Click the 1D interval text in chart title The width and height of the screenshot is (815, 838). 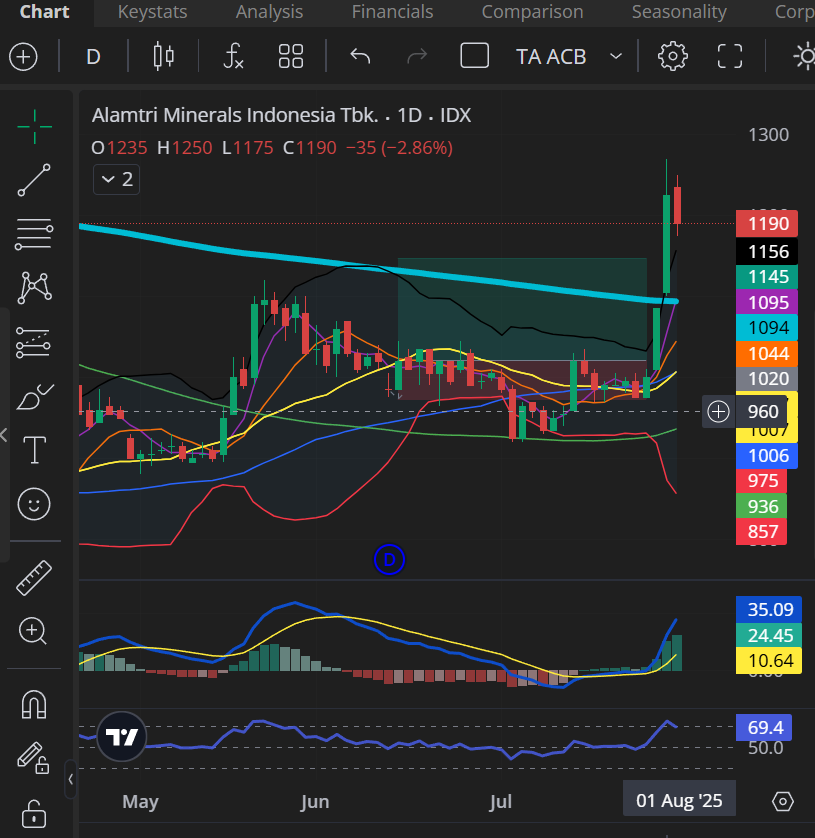410,115
